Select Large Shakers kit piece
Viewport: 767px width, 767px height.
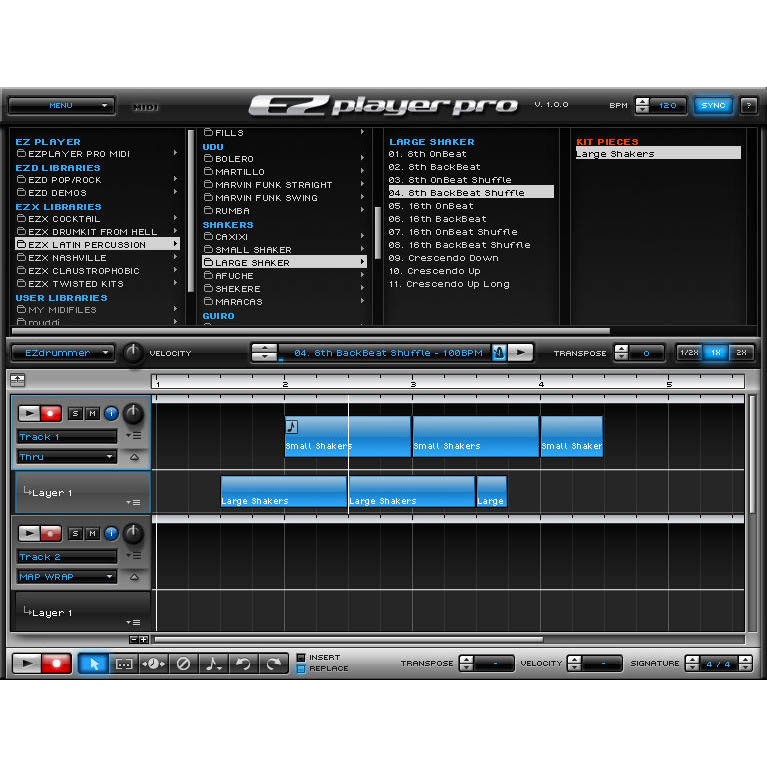point(658,154)
